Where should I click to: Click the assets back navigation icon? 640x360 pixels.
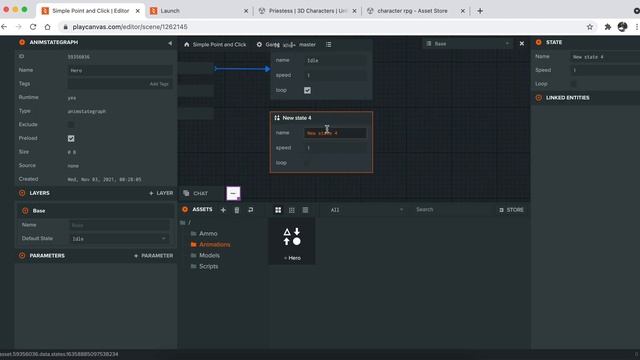pos(251,210)
